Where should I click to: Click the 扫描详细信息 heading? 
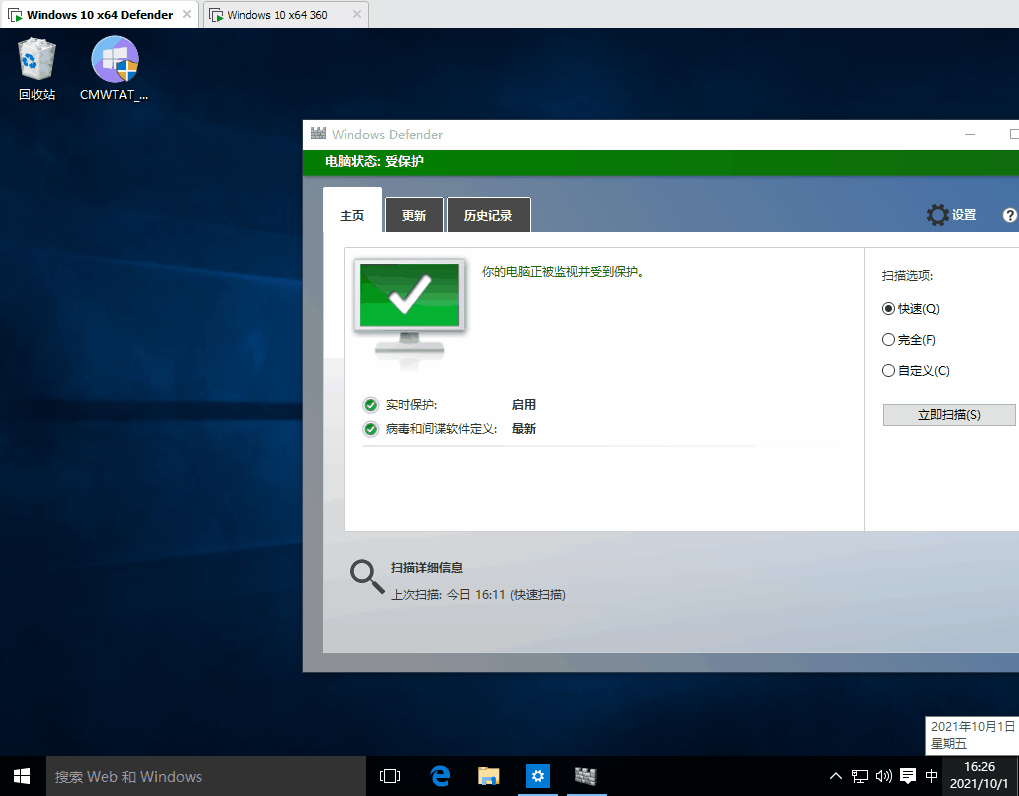pos(427,568)
